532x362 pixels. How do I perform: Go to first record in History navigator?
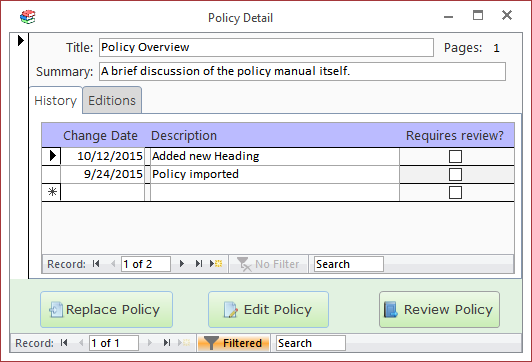click(x=96, y=264)
